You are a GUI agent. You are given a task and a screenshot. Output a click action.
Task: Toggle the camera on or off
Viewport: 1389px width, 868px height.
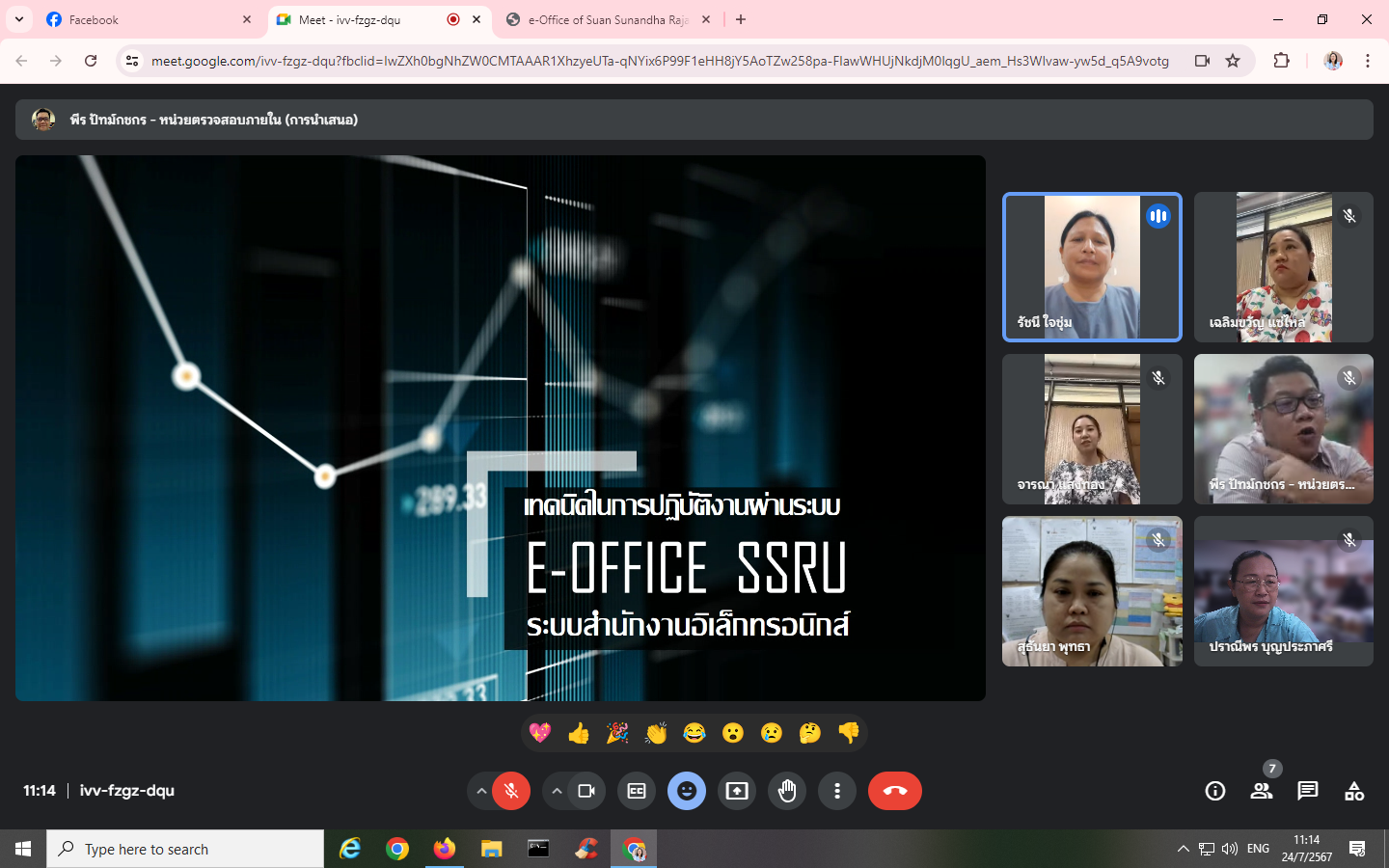pos(586,791)
